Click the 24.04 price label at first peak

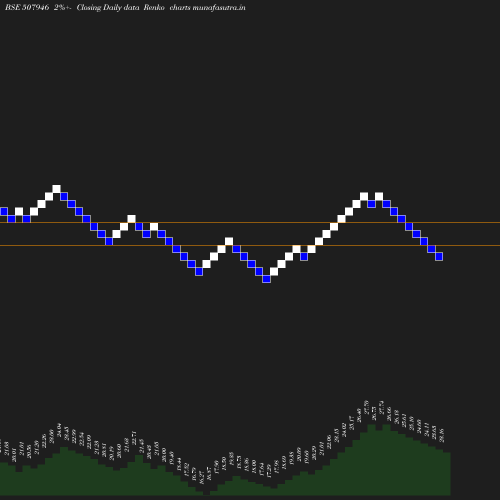59,429
